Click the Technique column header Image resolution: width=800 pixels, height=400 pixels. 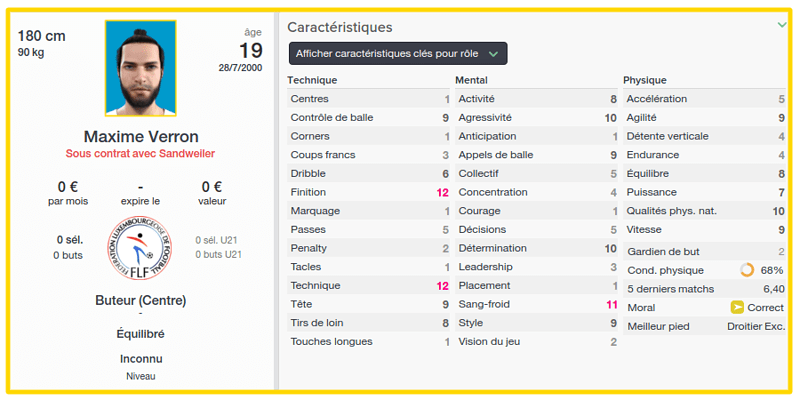pos(312,80)
